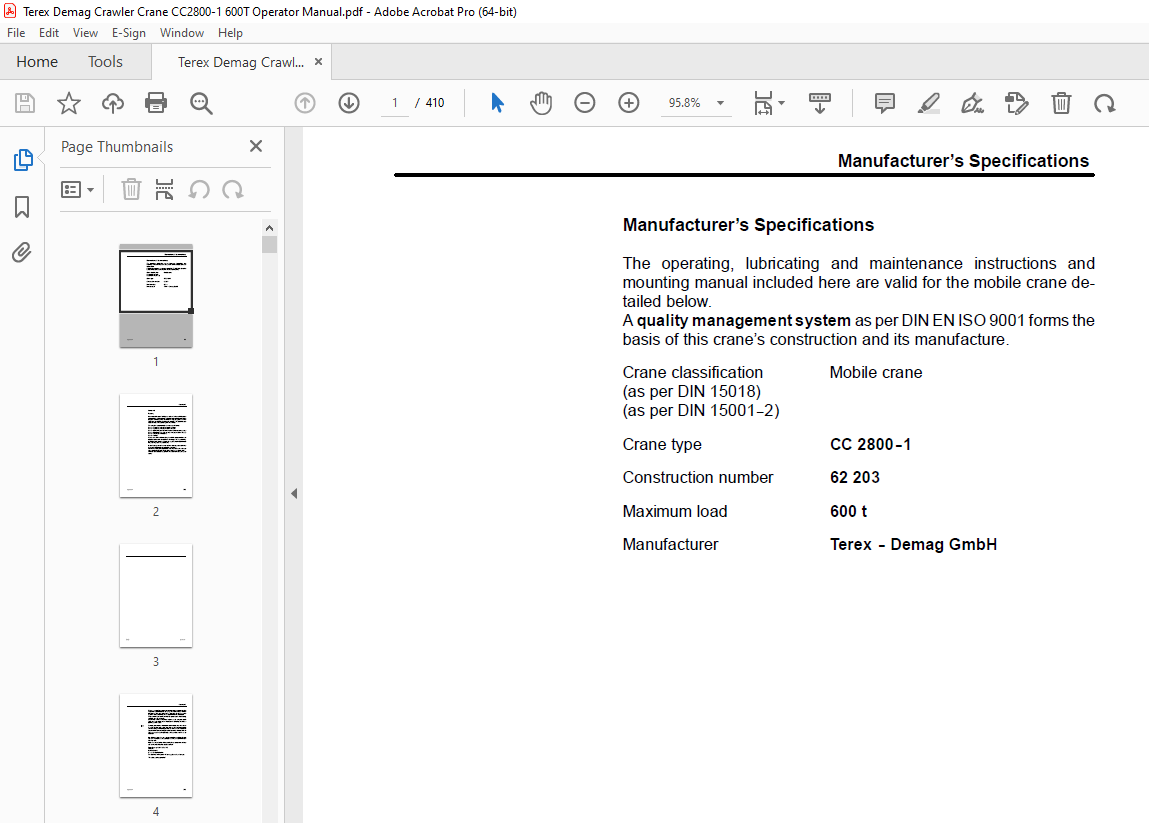Open the Edit menu
The image size is (1149, 823).
(x=49, y=33)
